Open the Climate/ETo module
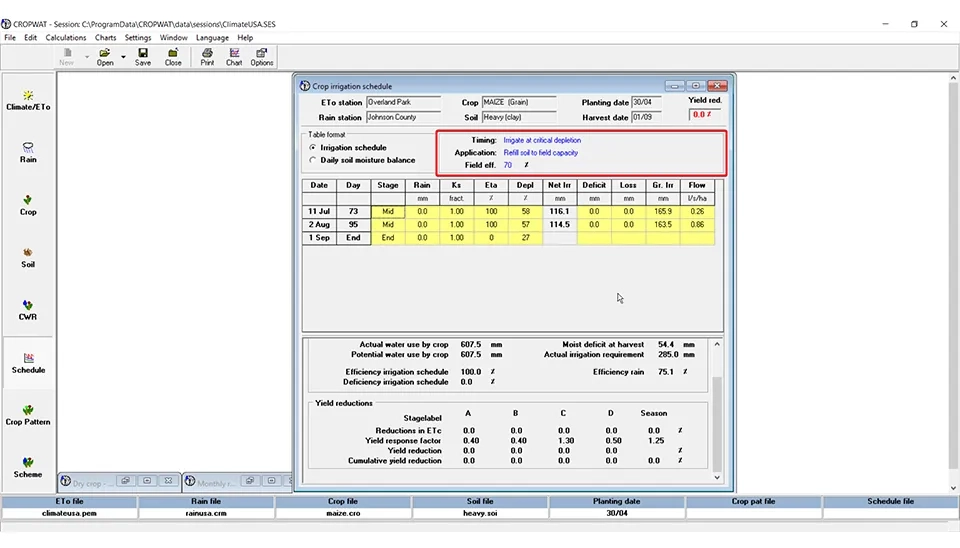The image size is (960, 548). coord(28,100)
